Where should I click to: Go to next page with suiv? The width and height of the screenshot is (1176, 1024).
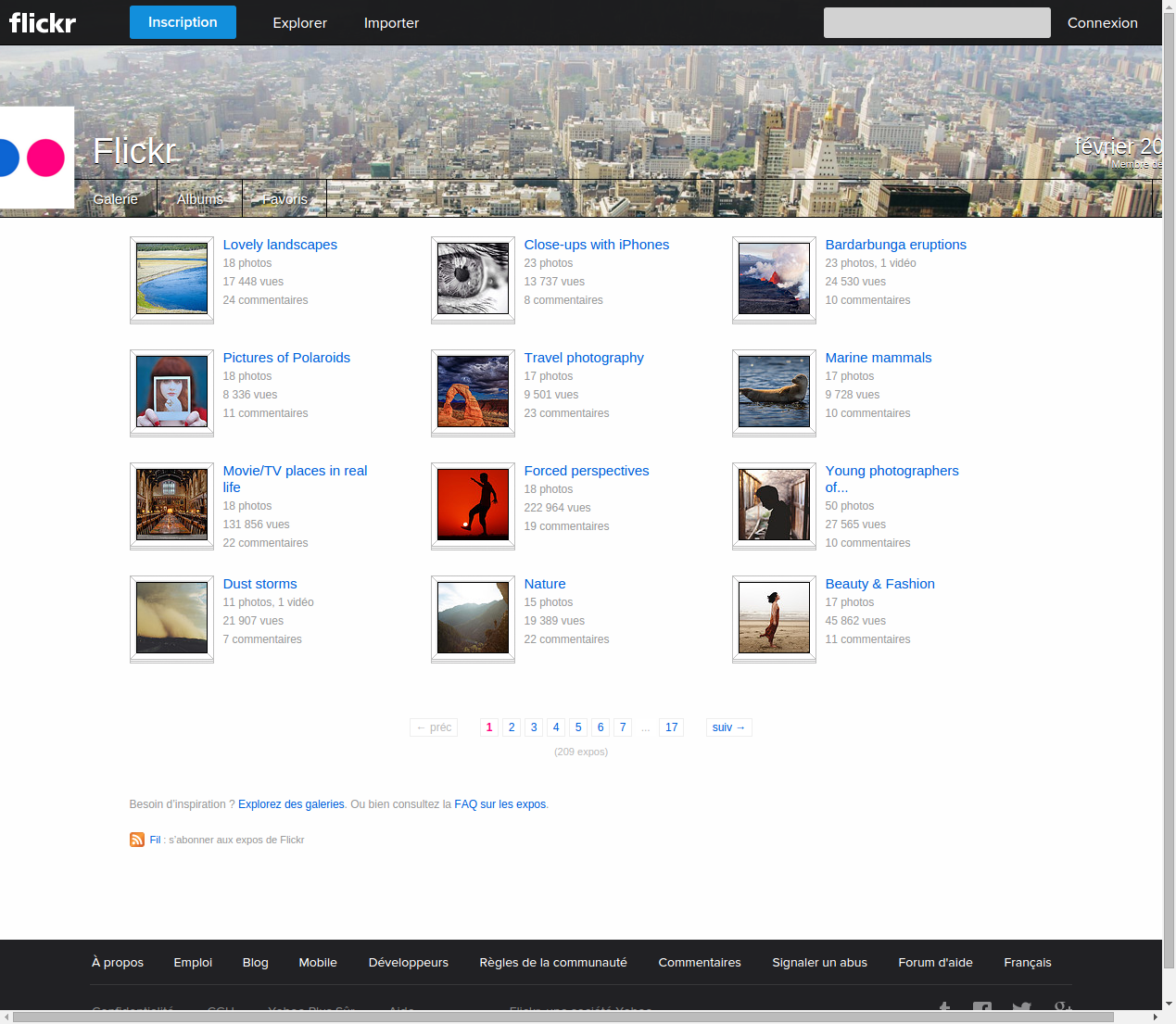click(728, 727)
